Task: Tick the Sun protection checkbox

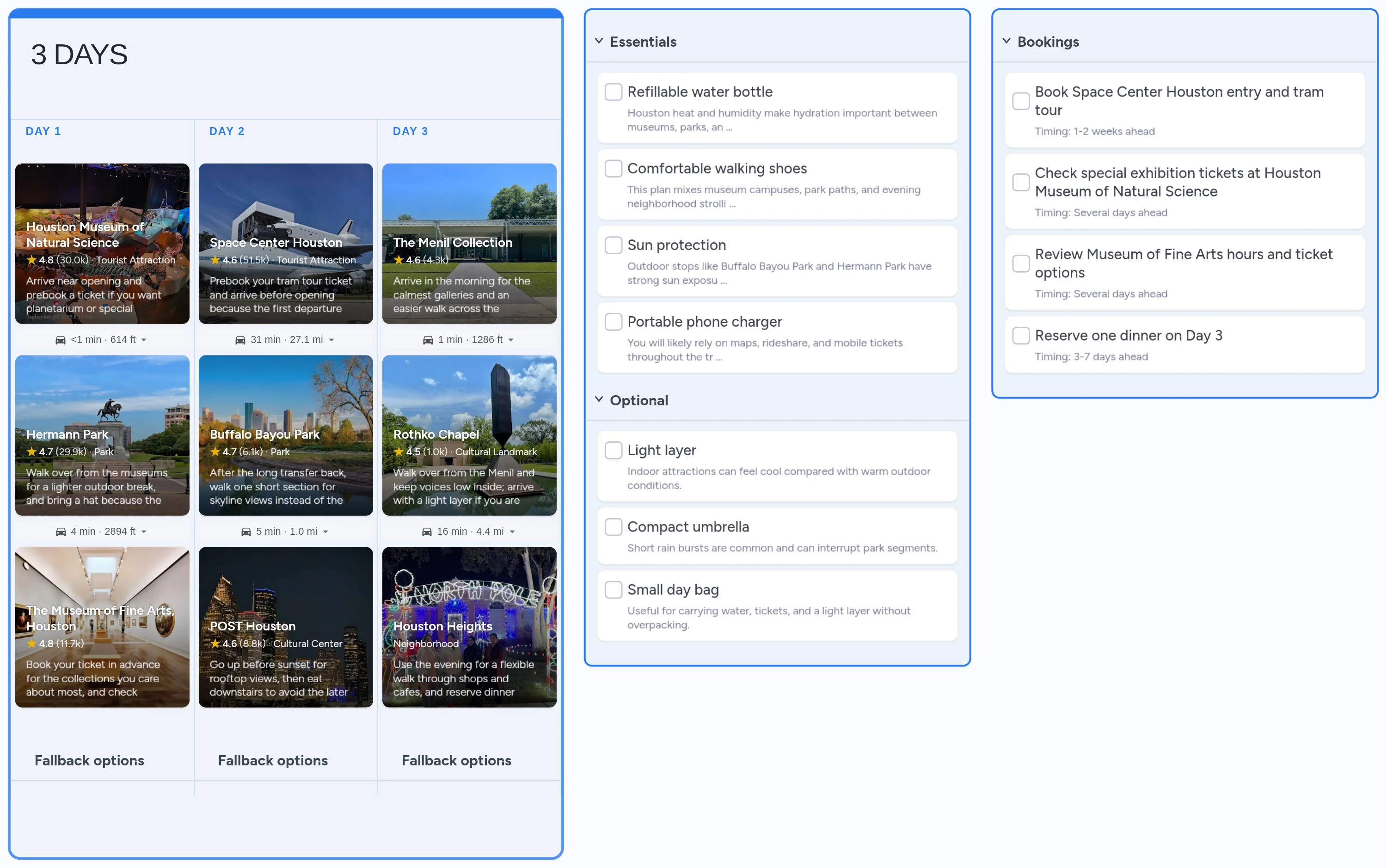Action: pos(613,245)
